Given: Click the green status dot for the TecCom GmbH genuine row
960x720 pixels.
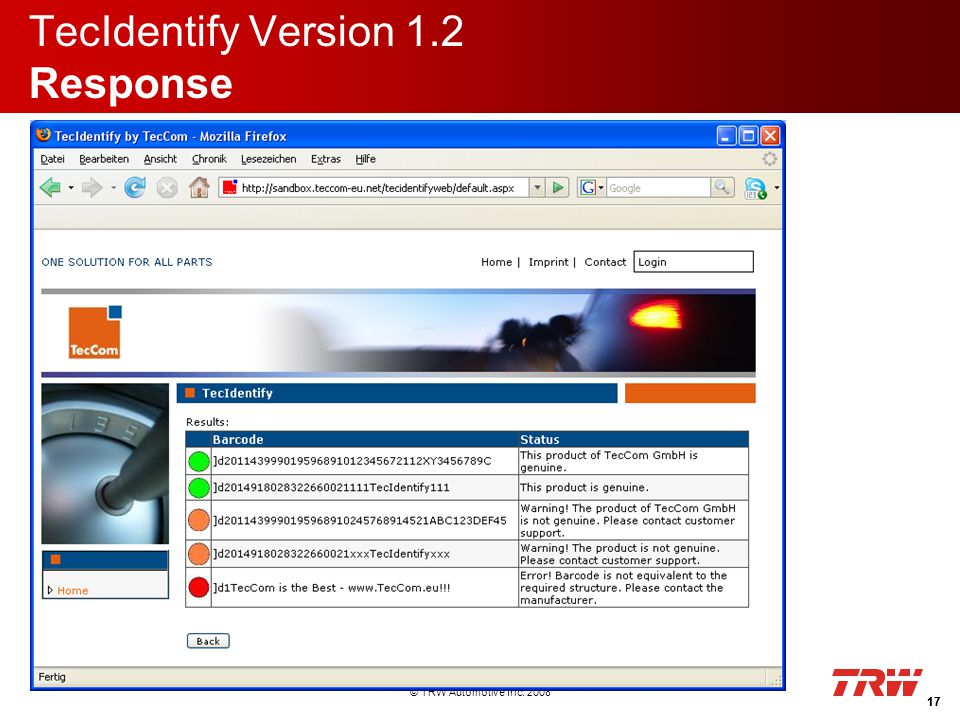Looking at the screenshot, I should pos(199,461).
